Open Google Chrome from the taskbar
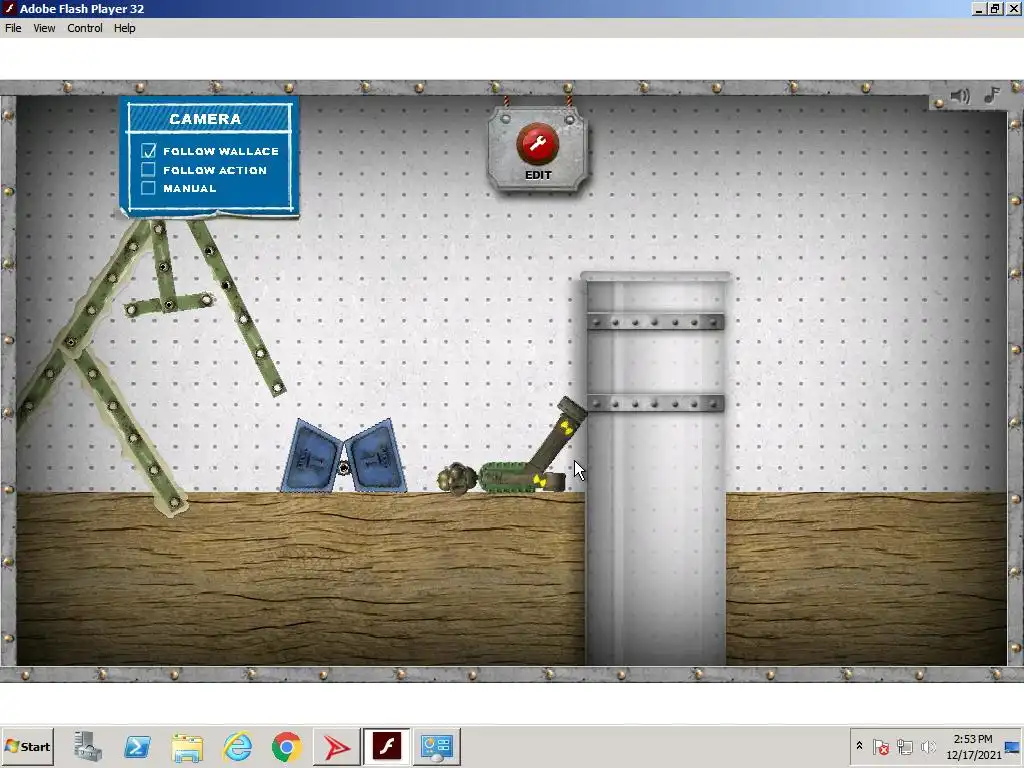1024x768 pixels. 287,746
